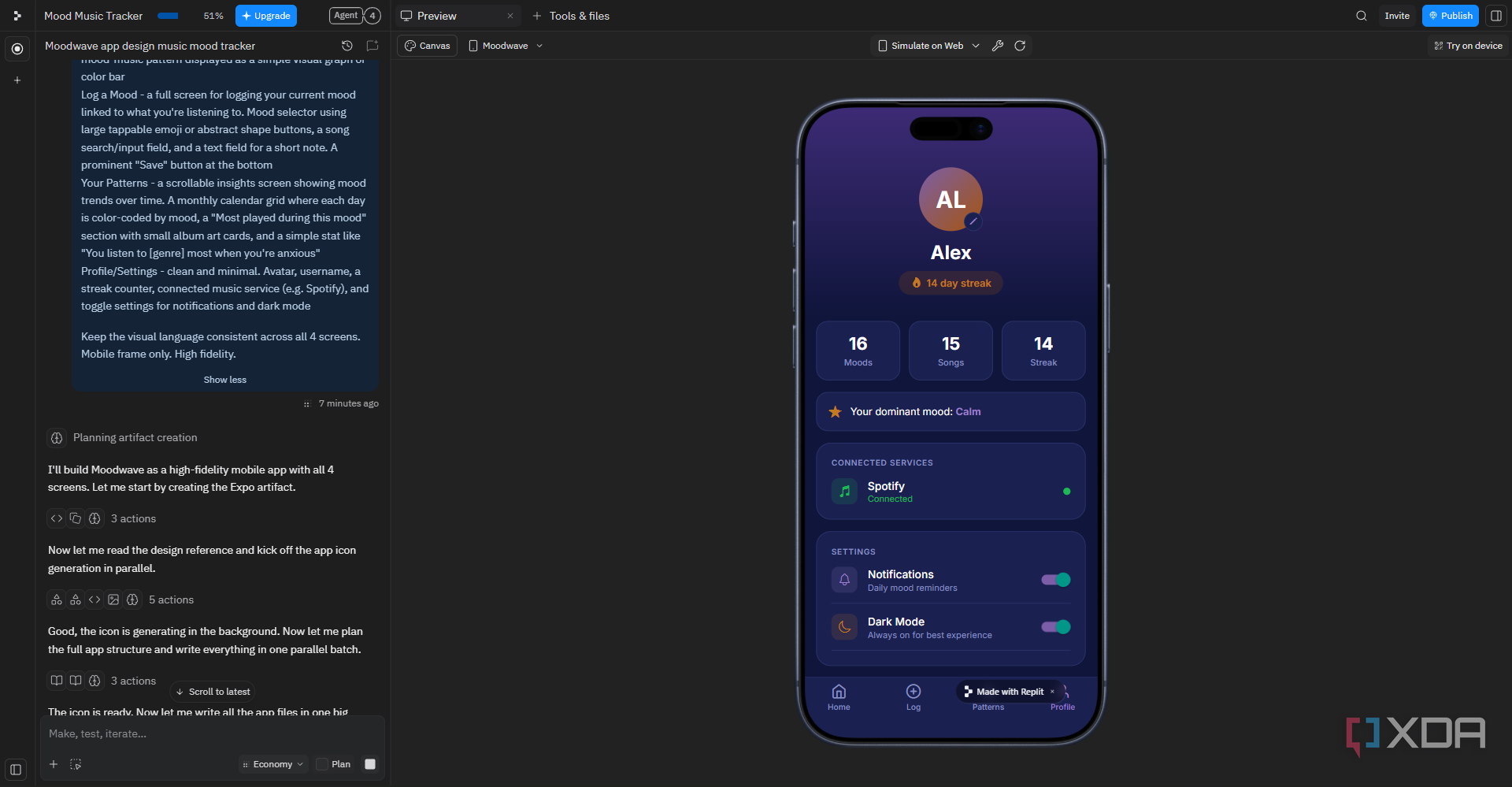Collapse the message with Show less
The height and width of the screenshot is (787, 1512).
tap(225, 380)
